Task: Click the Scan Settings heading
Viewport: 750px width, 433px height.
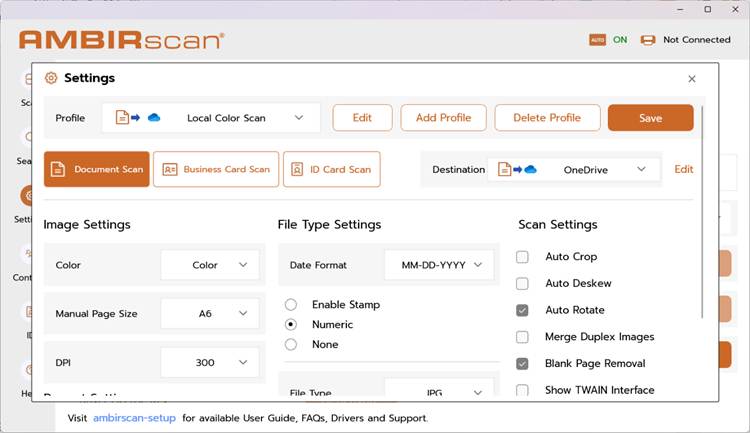Action: point(558,224)
